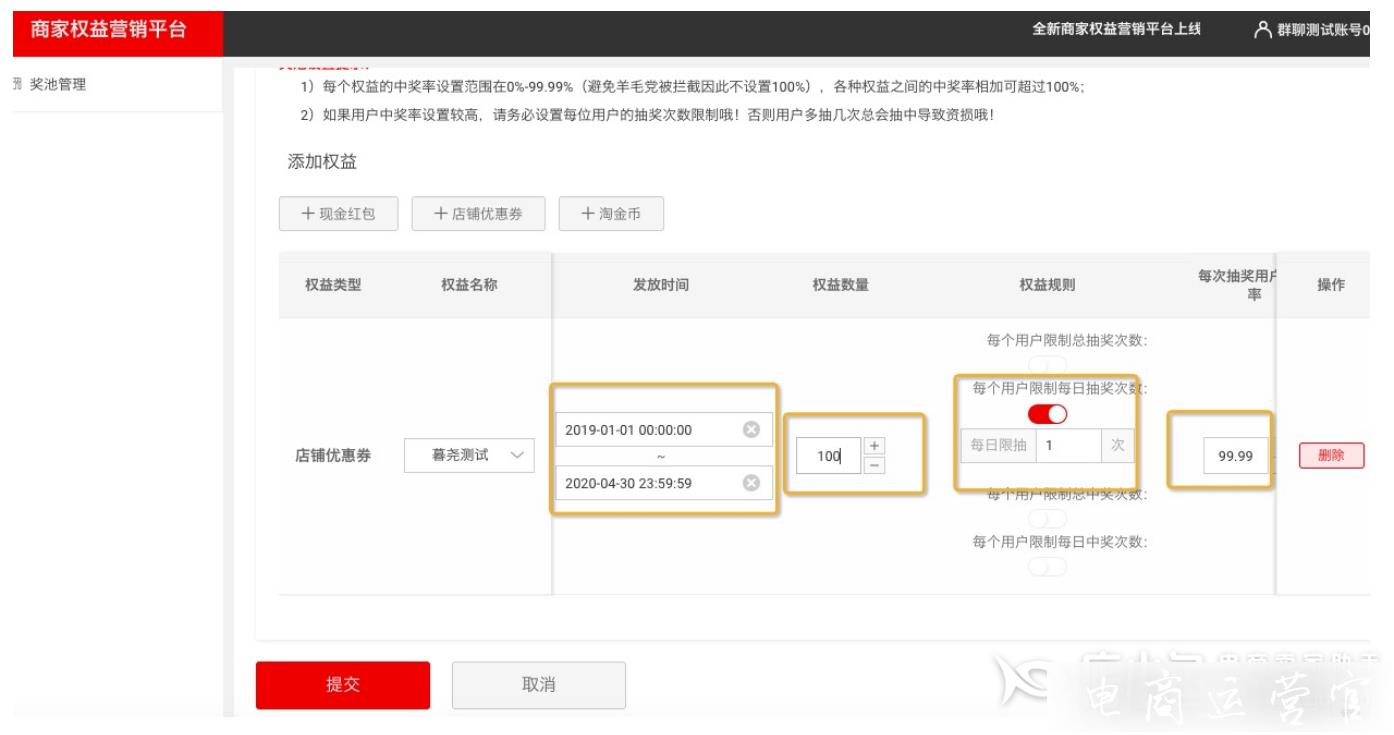
Task: Click the 店铺优惠券 type cell in the row
Action: [333, 455]
